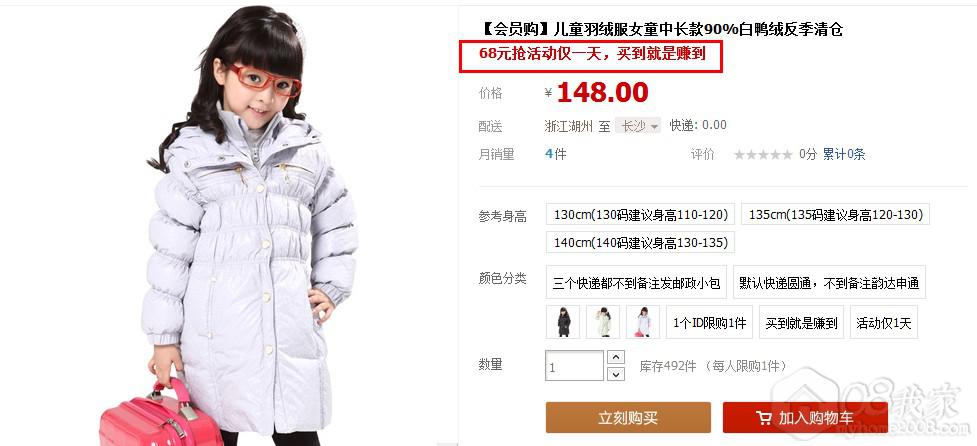Select option 三个快递都不到备注发邮政小包
The width and height of the screenshot is (977, 446).
(x=636, y=283)
